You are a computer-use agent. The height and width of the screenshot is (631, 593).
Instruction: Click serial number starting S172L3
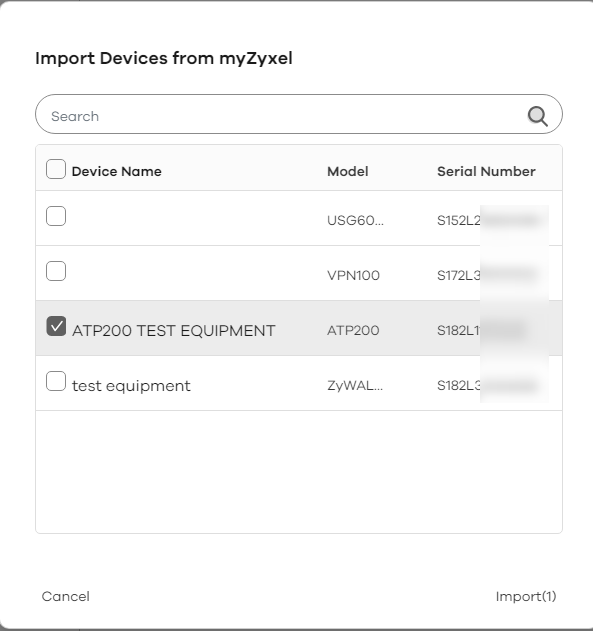pos(487,275)
